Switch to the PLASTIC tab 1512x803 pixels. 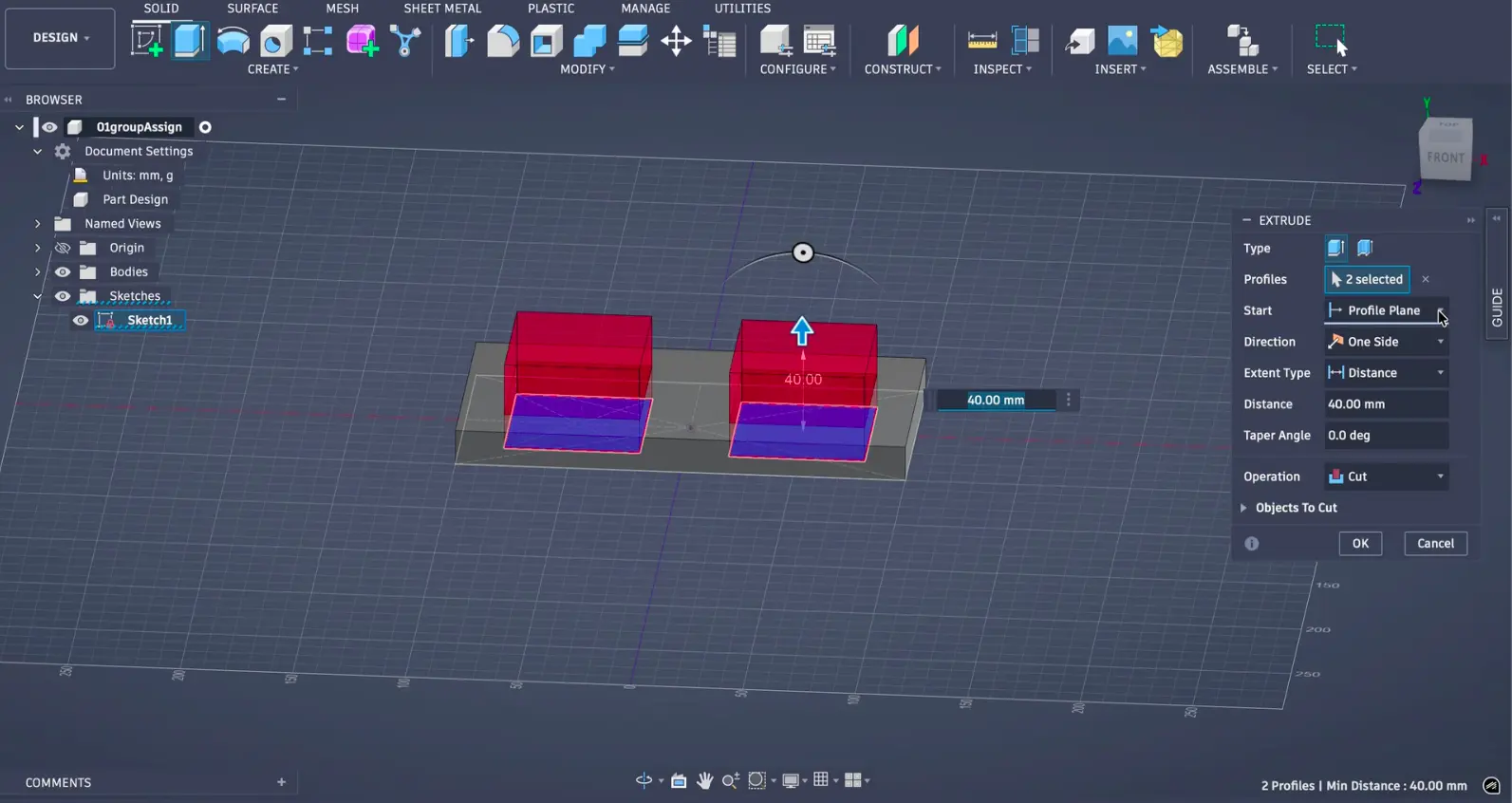click(x=551, y=9)
